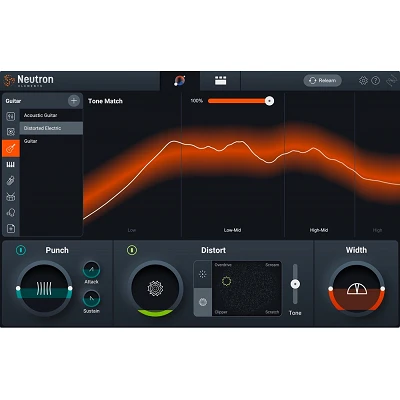This screenshot has height=400, width=400.
Task: Click the Scratch corner label
Action: coord(272,312)
